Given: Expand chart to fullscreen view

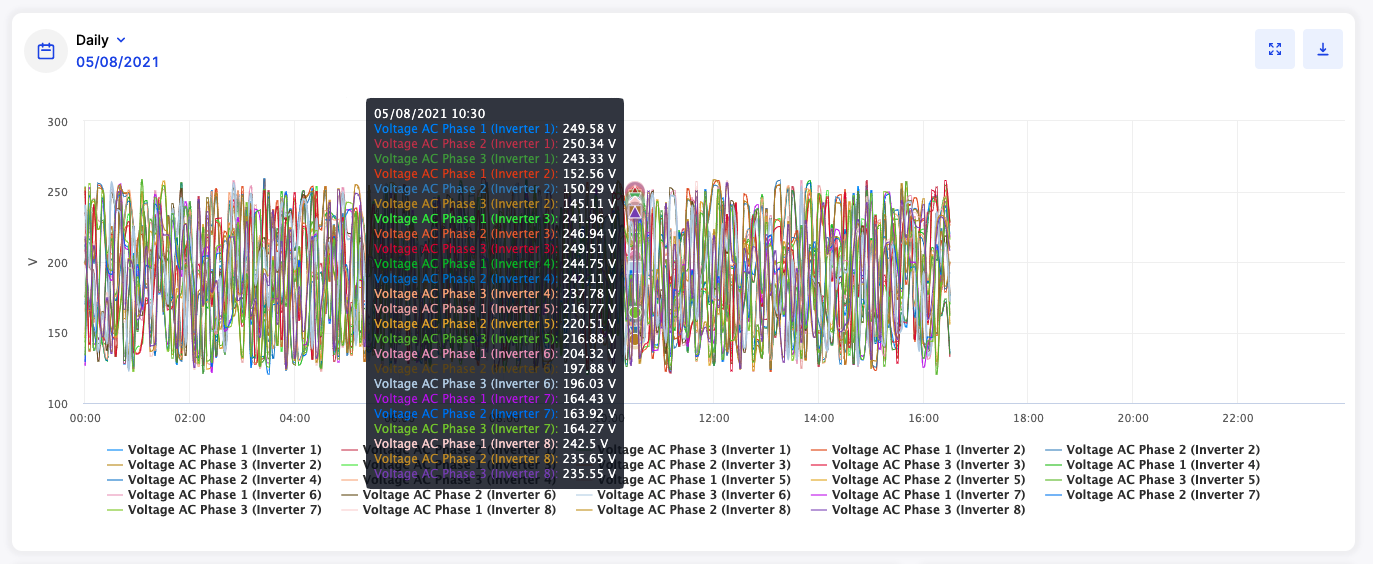Looking at the screenshot, I should [x=1275, y=49].
